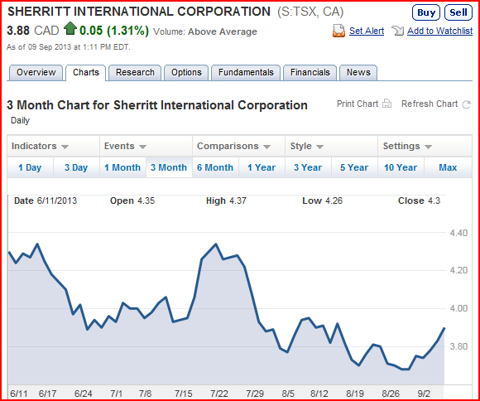Click the 8/26 x-axis date label
Viewport: 480px width, 401px height.
coord(391,394)
